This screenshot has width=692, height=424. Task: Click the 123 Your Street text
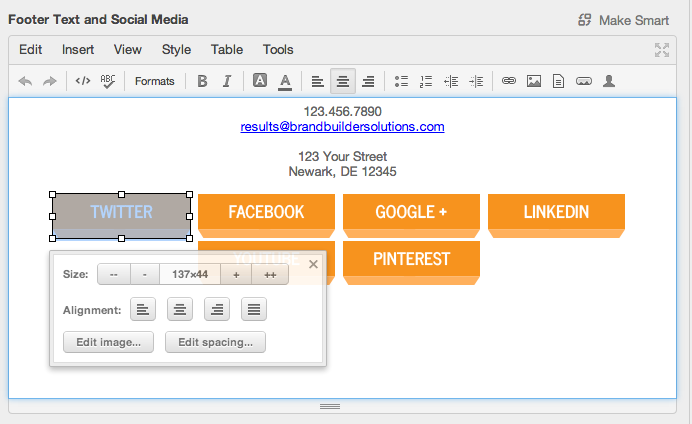click(342, 156)
